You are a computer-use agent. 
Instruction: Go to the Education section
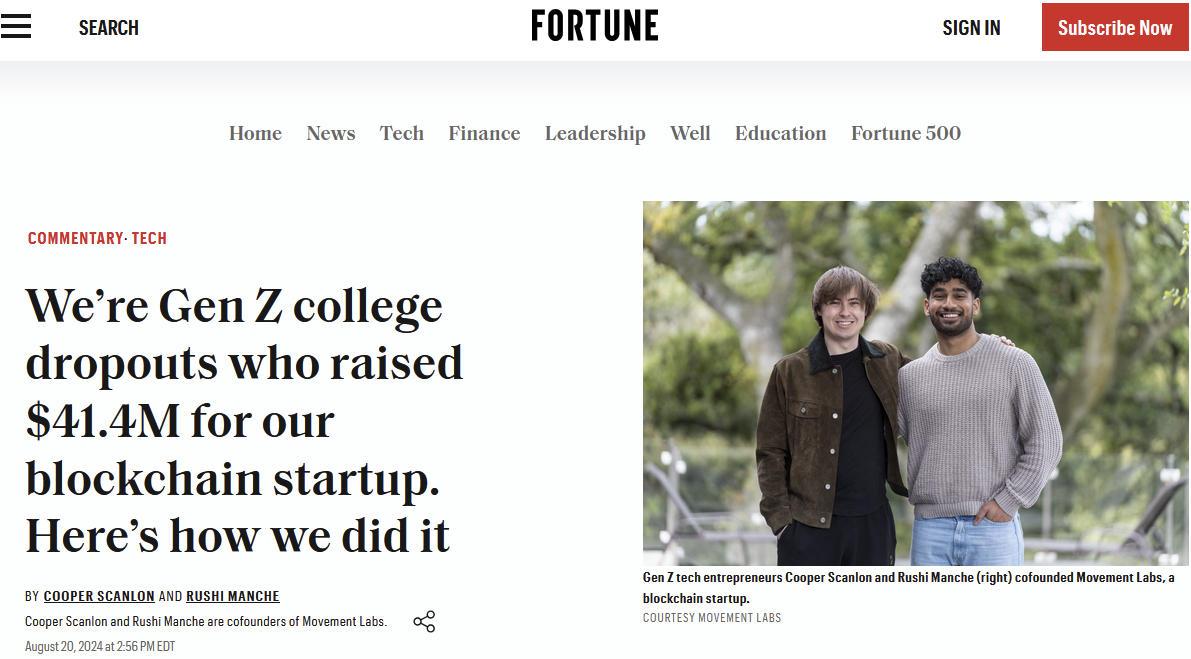click(780, 134)
